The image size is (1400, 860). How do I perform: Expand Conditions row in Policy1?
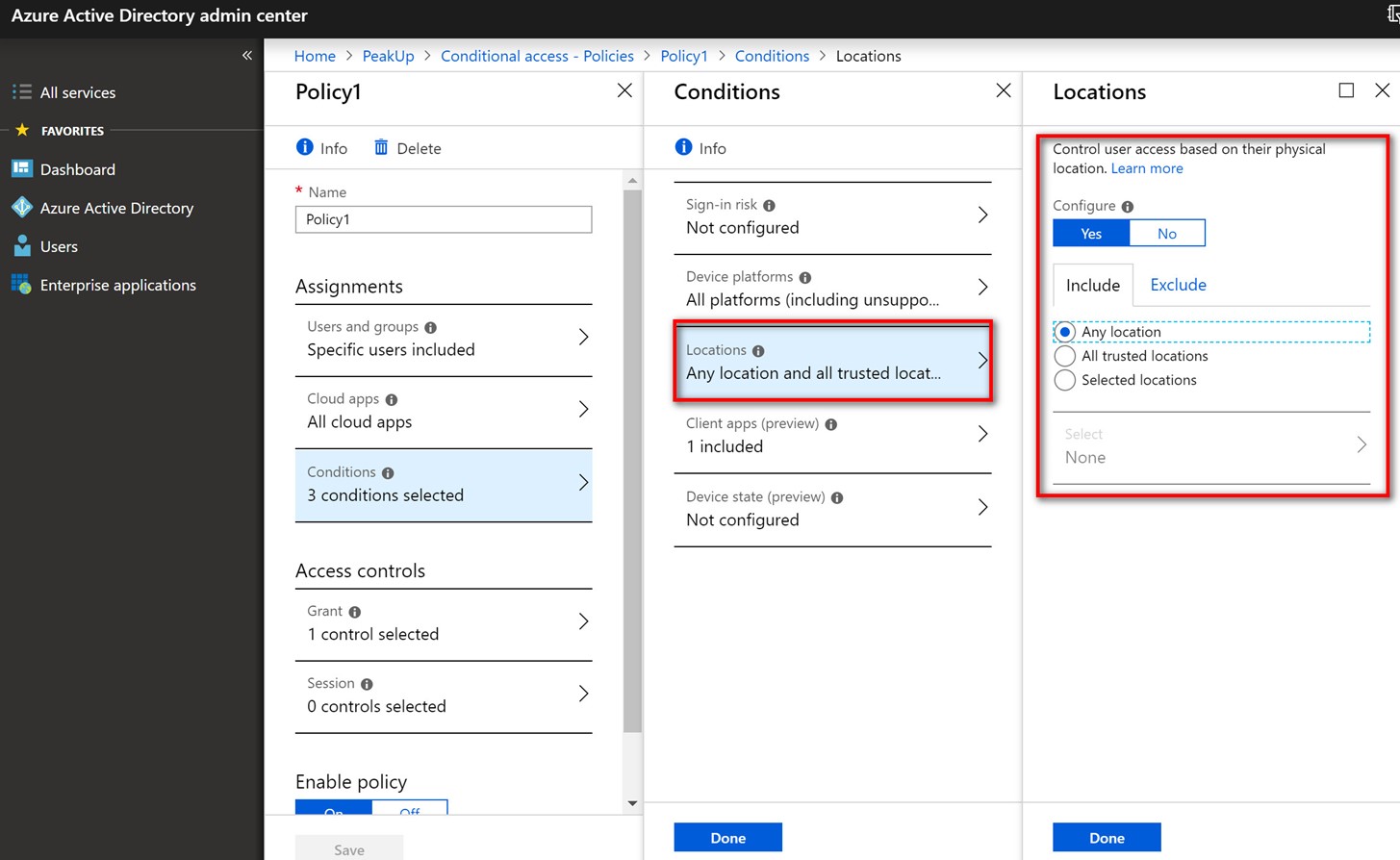point(444,485)
